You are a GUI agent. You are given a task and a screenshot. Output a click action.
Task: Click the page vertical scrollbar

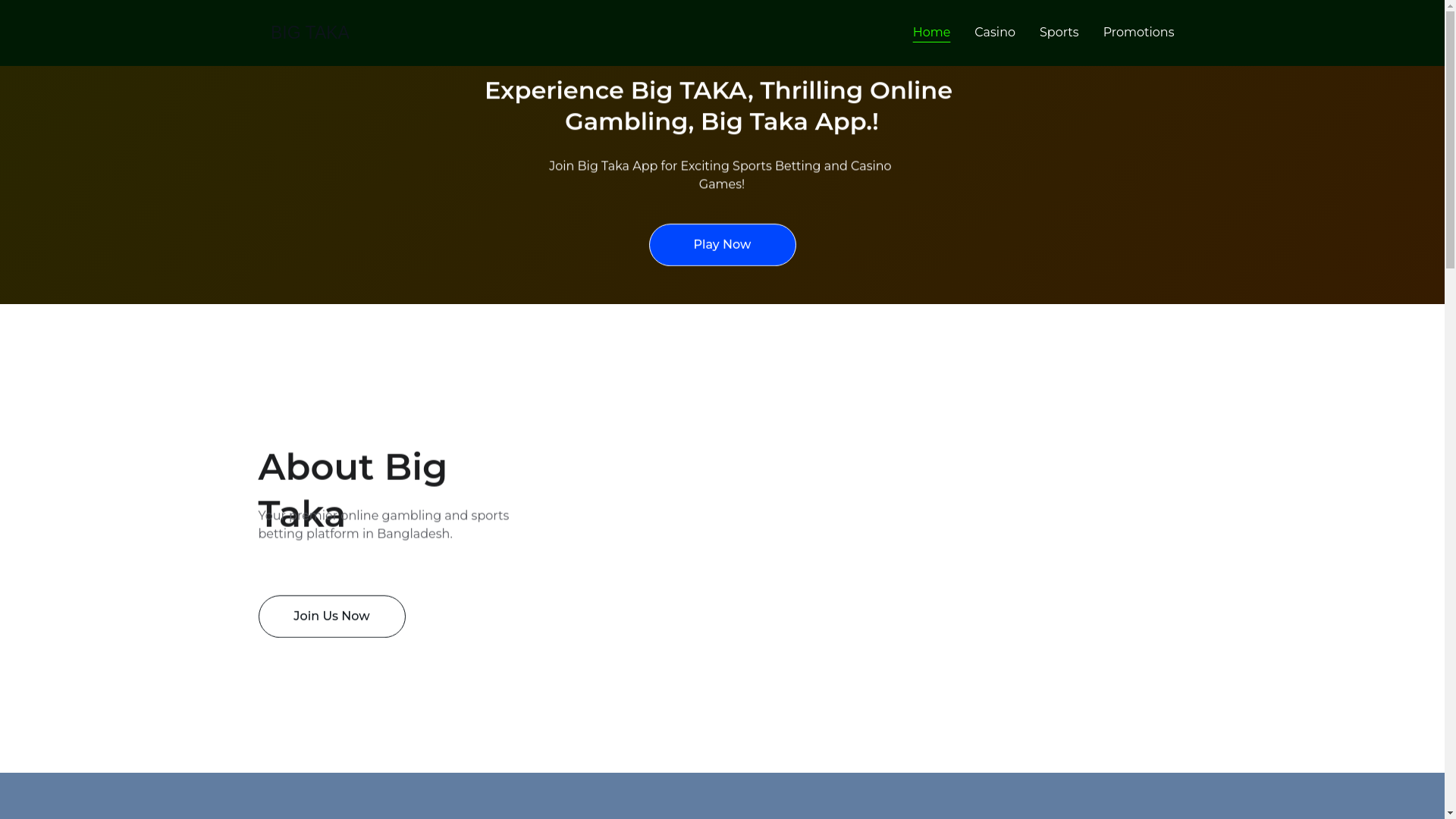[x=1450, y=409]
